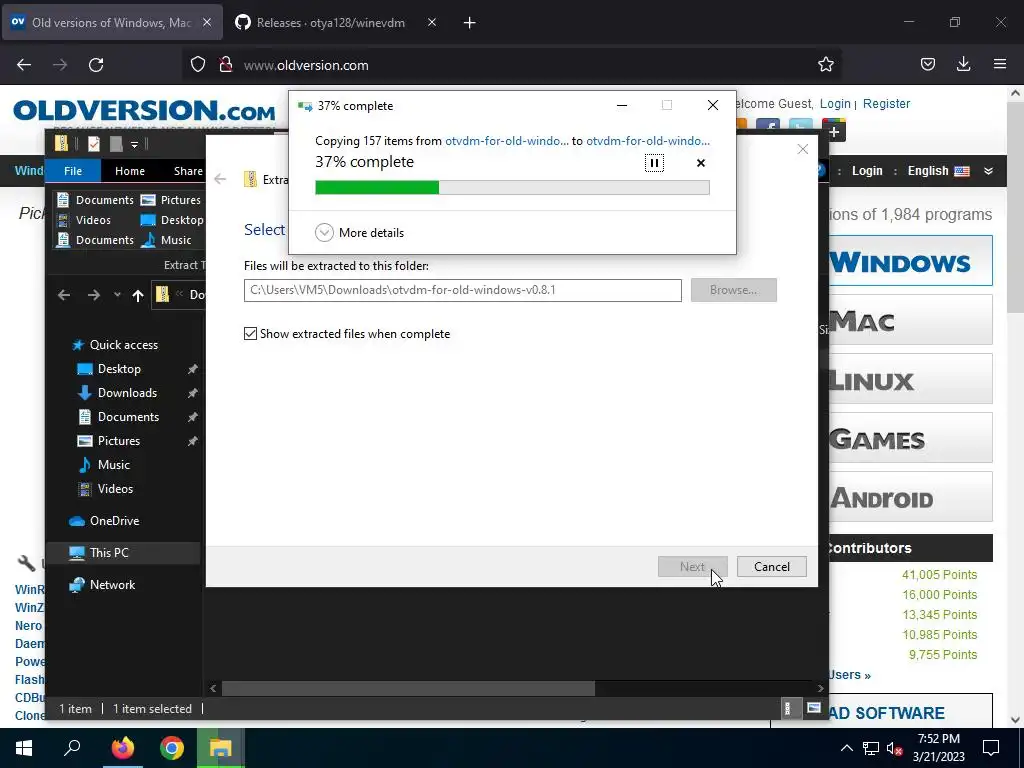The image size is (1024, 768).
Task: Select the Mac platform button
Action: click(x=910, y=320)
